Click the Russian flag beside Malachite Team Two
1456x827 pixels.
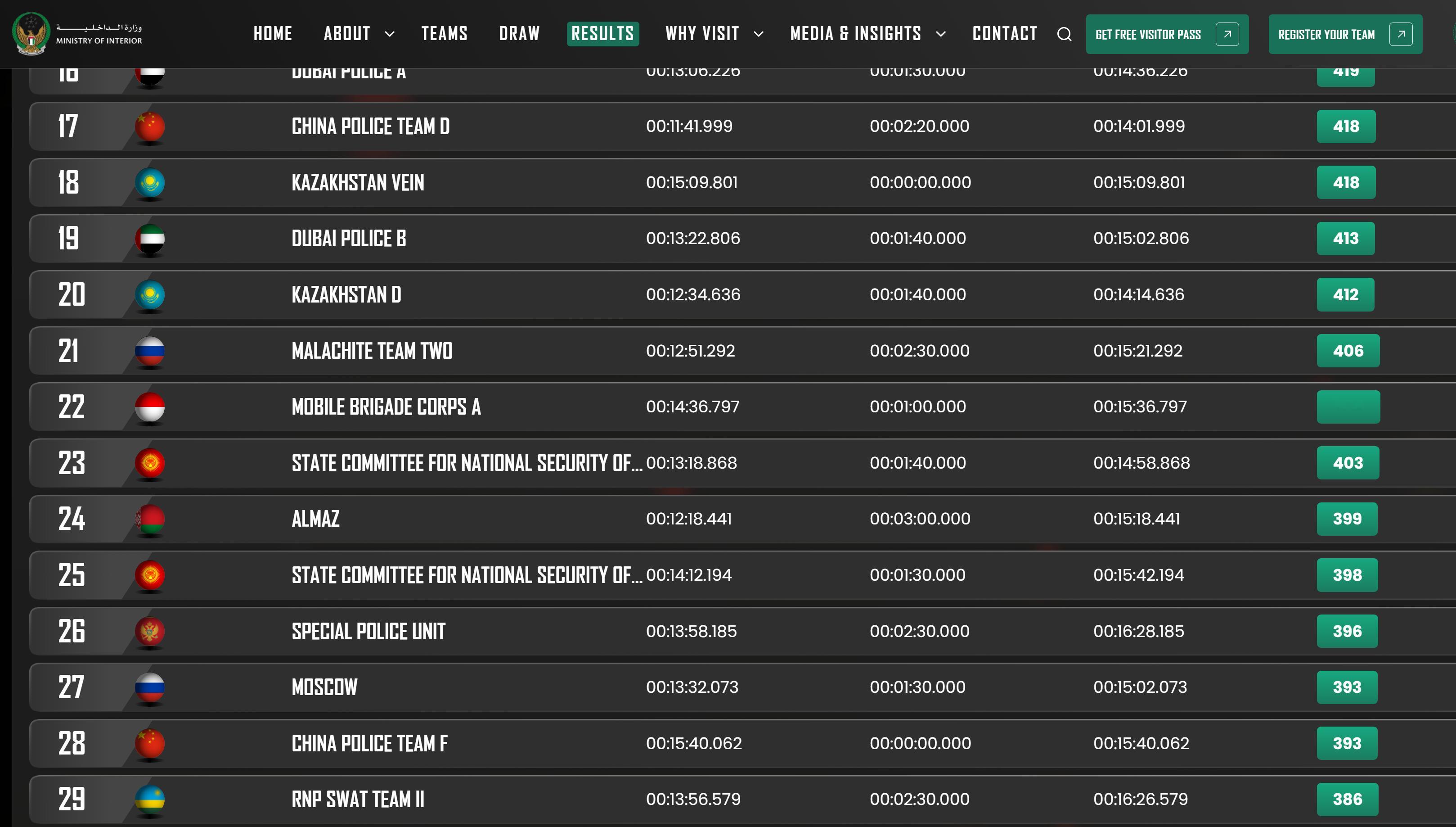(150, 350)
